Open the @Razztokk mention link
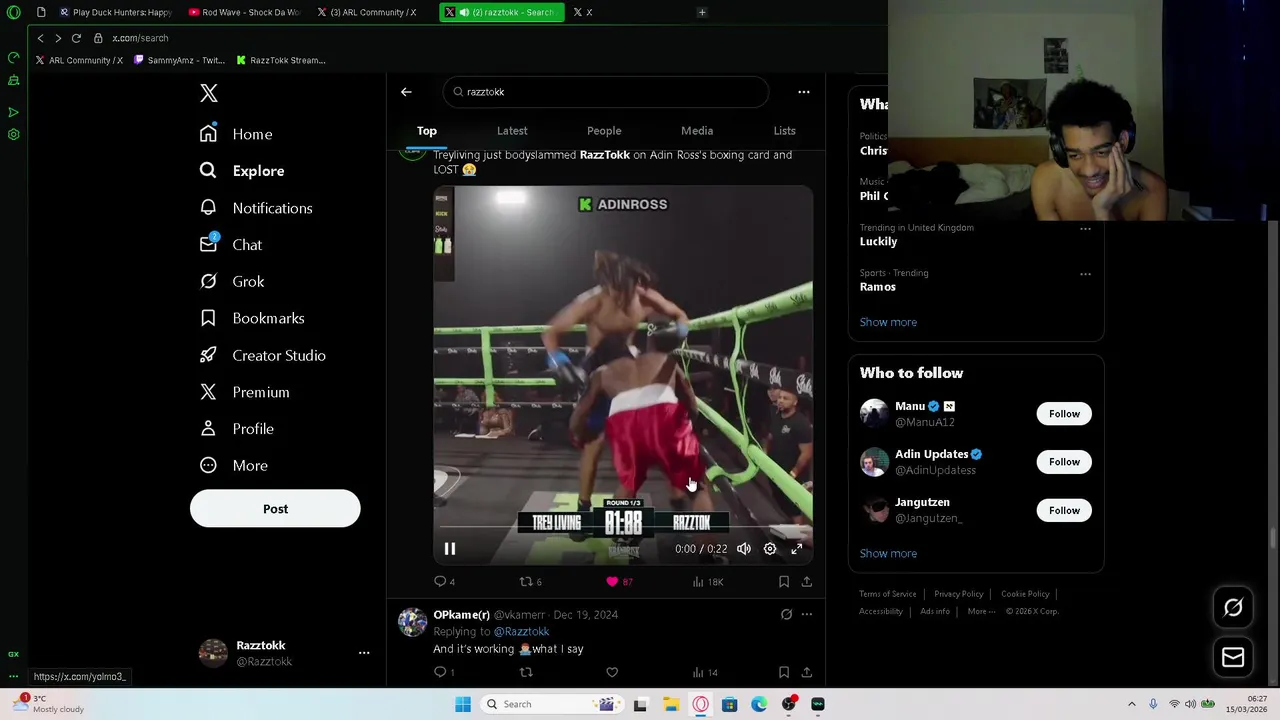The height and width of the screenshot is (720, 1280). tap(521, 632)
